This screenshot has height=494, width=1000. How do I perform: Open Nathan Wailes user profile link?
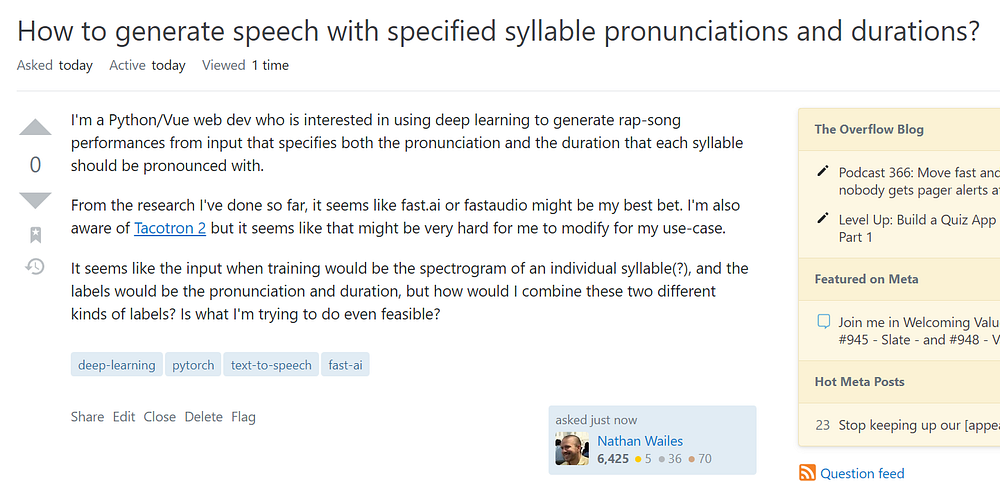pyautogui.click(x=640, y=440)
